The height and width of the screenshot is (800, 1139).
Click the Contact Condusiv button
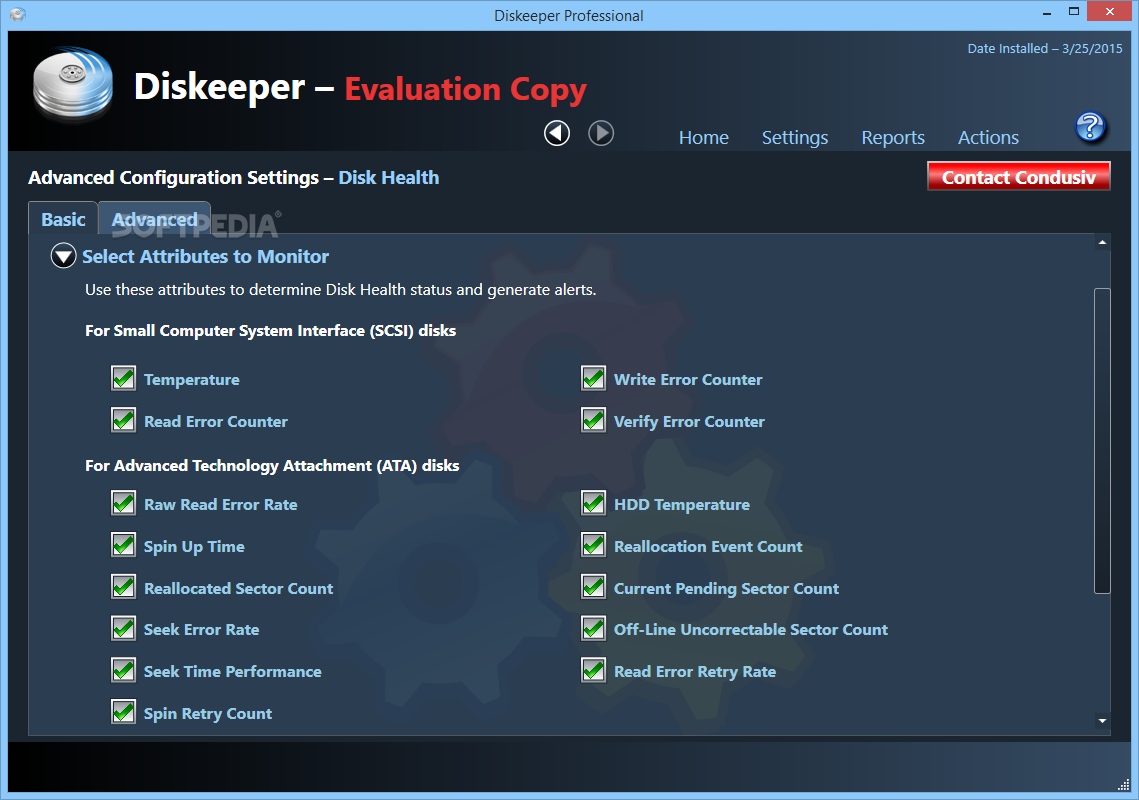point(1018,177)
